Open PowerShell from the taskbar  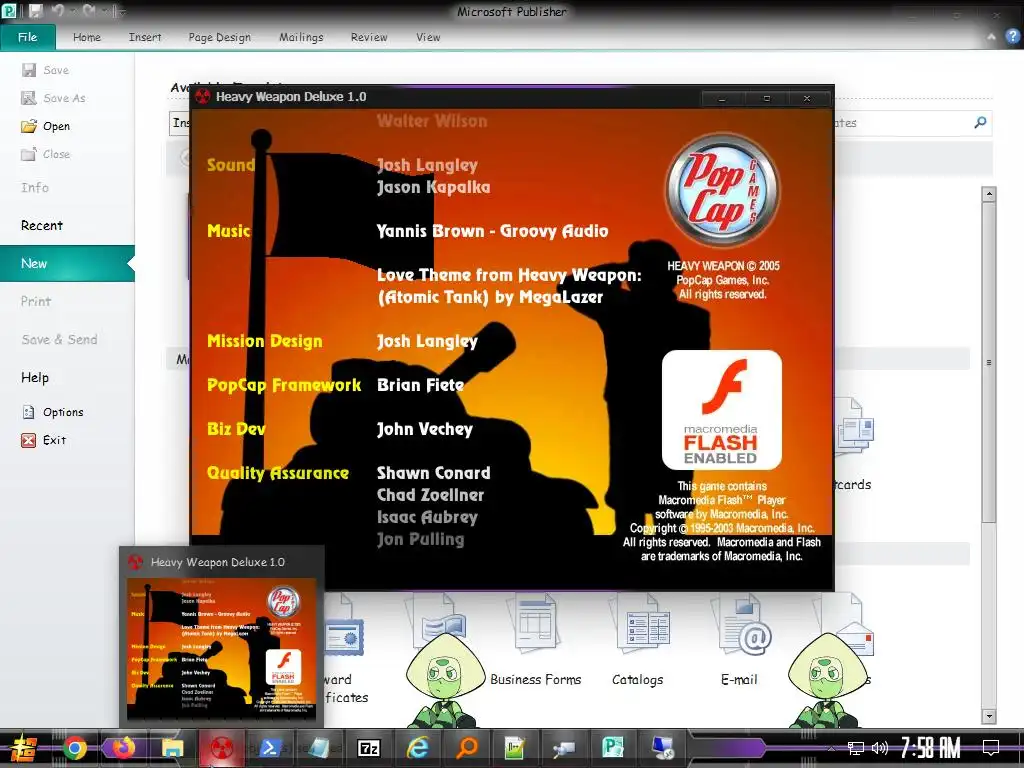pyautogui.click(x=270, y=748)
